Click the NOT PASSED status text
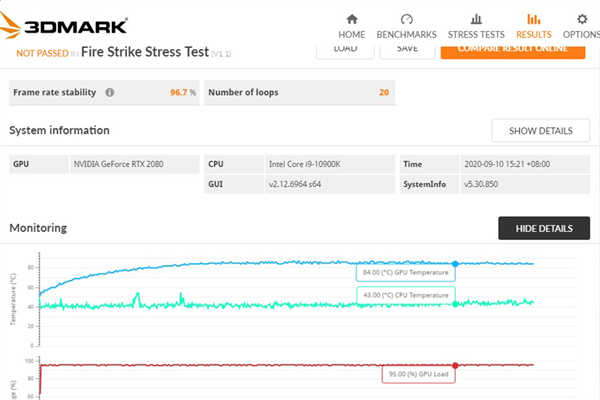Screen dimensions: 600x400 tap(42, 53)
